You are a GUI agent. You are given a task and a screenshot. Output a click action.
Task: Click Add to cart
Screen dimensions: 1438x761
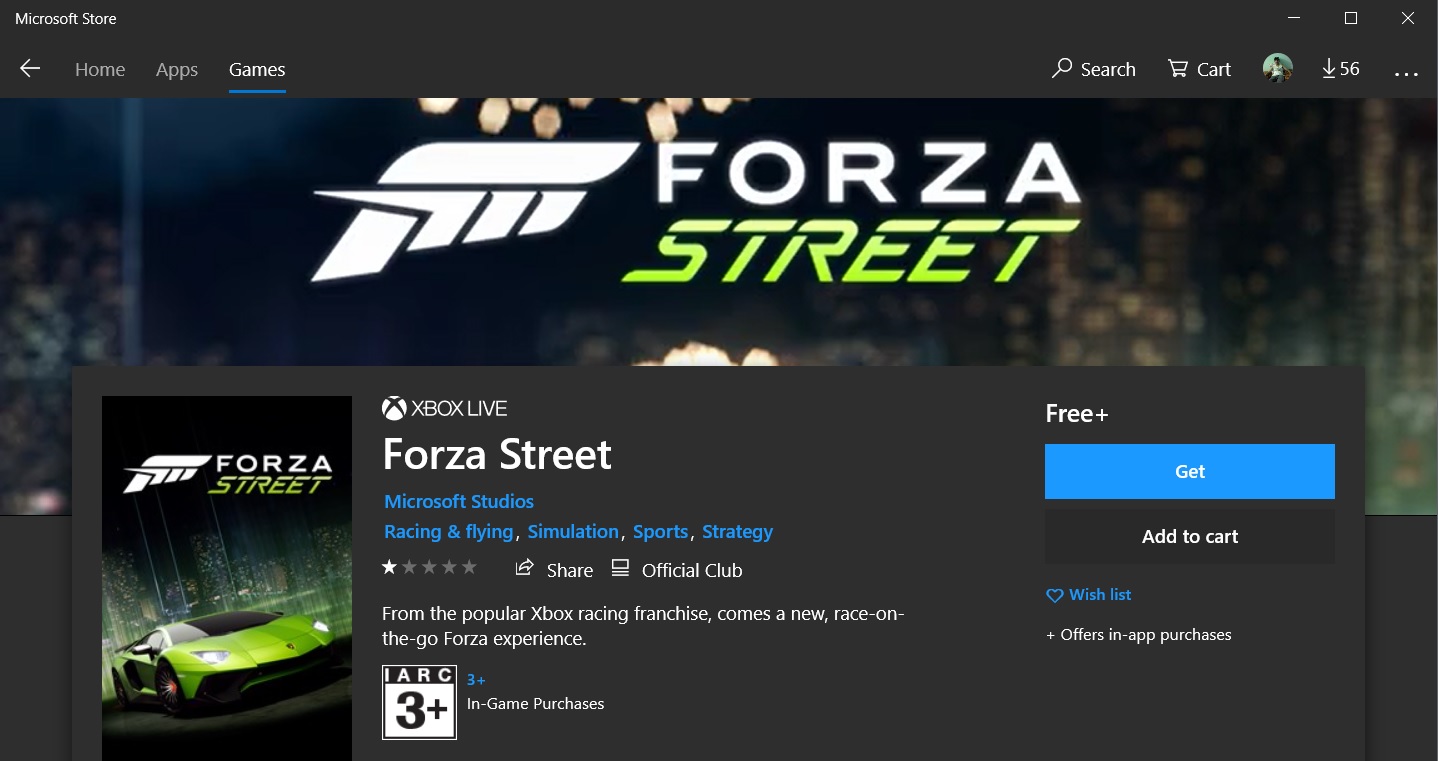tap(1189, 536)
